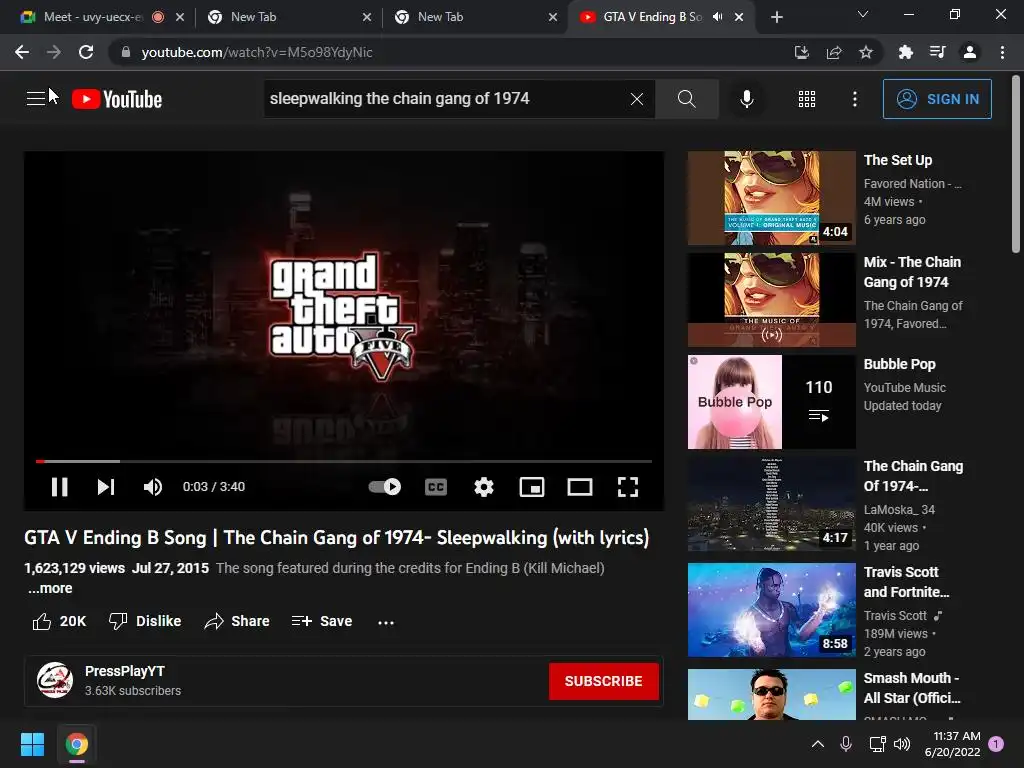Show hidden system tray icons
1024x768 pixels.
817,744
